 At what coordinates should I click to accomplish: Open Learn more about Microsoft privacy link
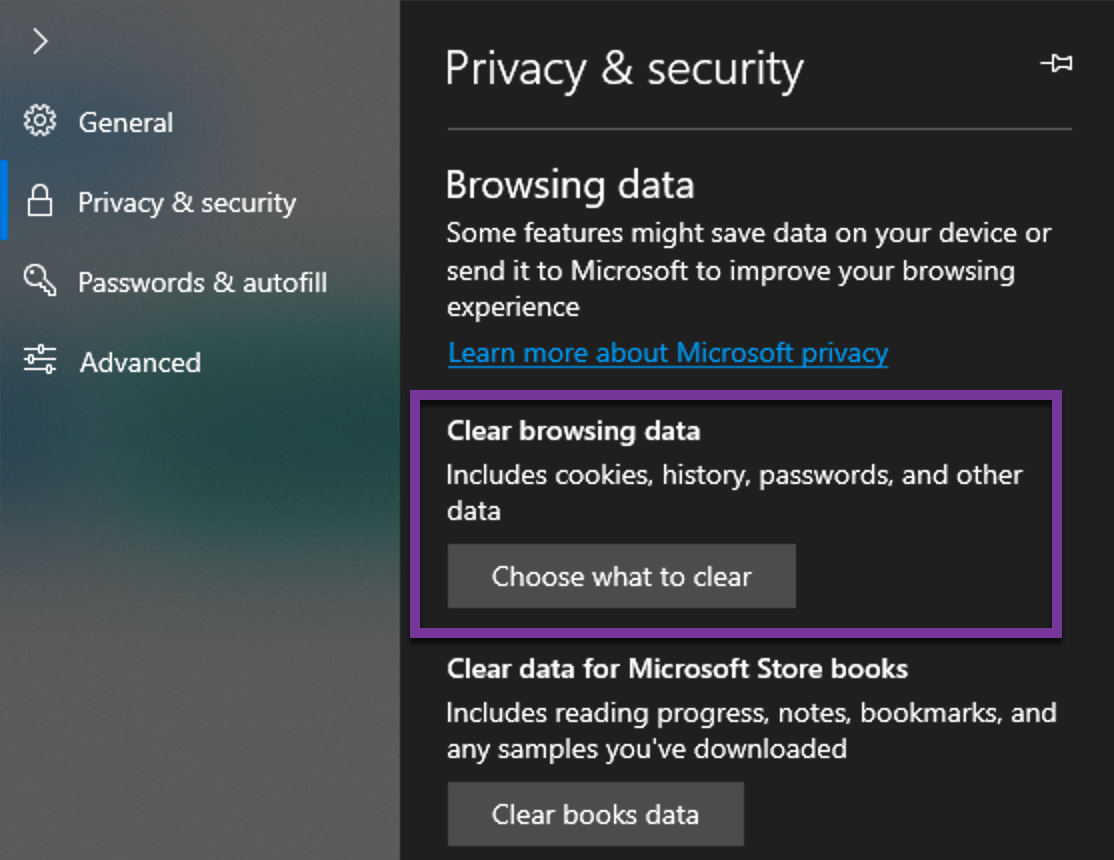coord(668,353)
